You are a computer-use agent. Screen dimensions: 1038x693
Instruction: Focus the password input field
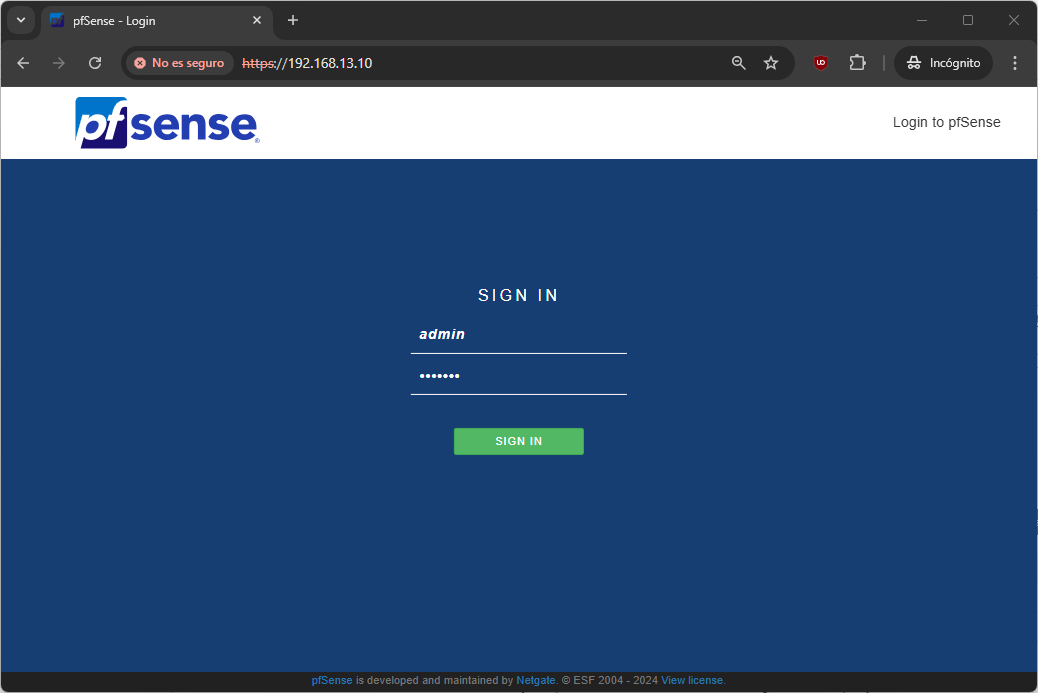pyautogui.click(x=518, y=376)
